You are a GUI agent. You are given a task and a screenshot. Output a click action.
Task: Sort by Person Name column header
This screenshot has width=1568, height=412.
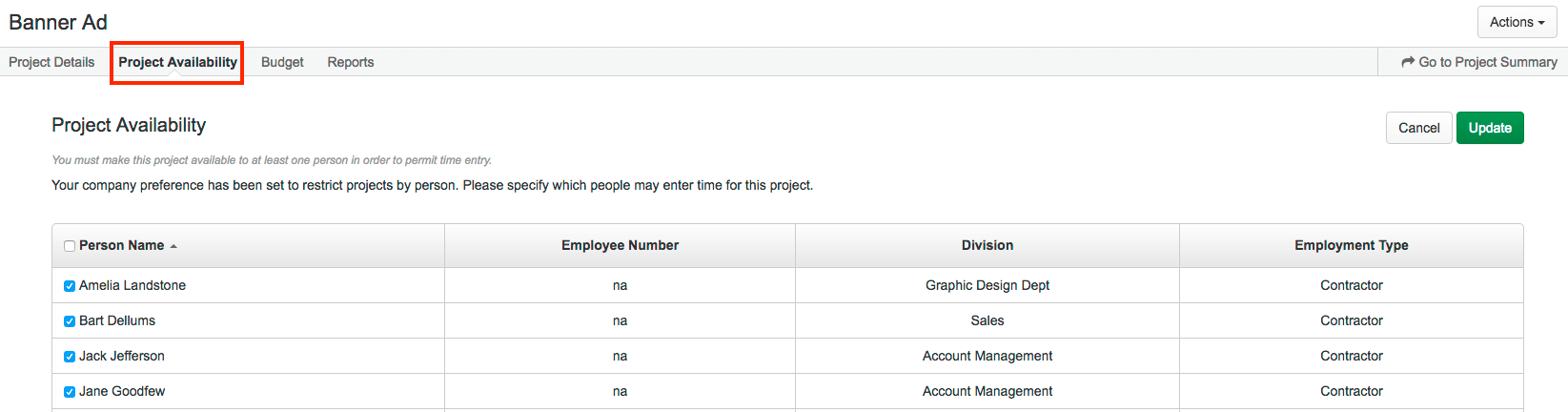(122, 245)
